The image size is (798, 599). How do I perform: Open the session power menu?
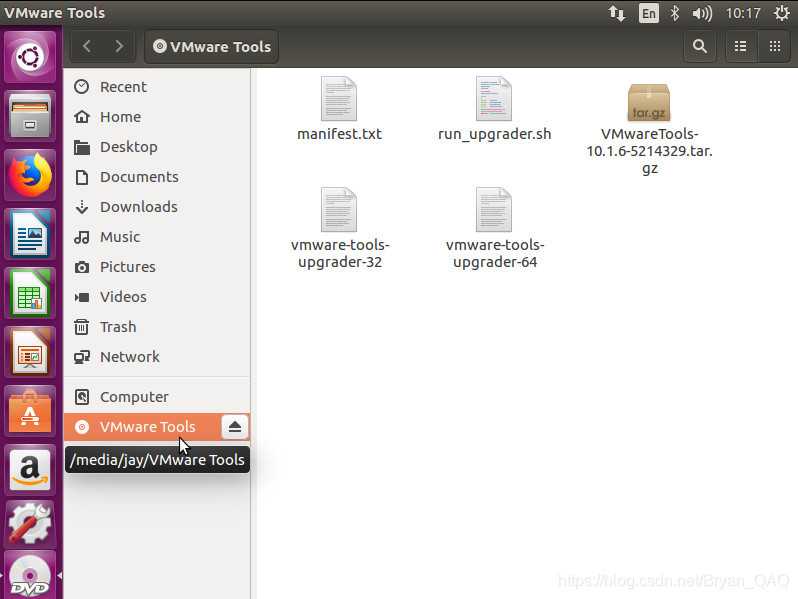[x=782, y=13]
